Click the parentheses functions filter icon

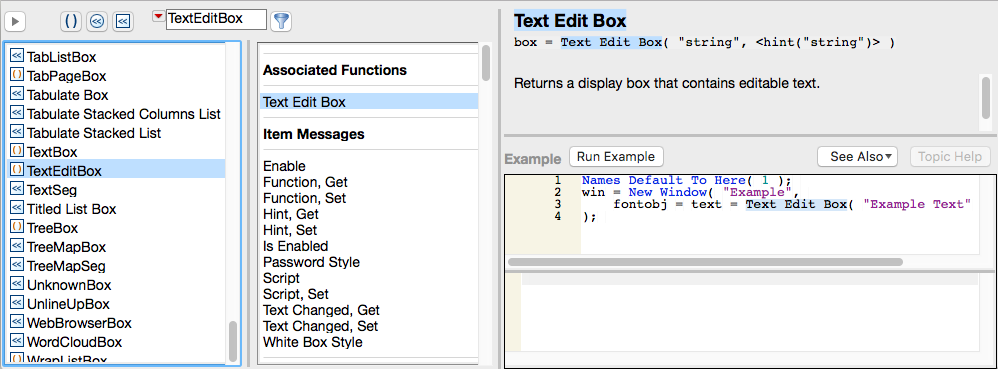click(x=71, y=22)
